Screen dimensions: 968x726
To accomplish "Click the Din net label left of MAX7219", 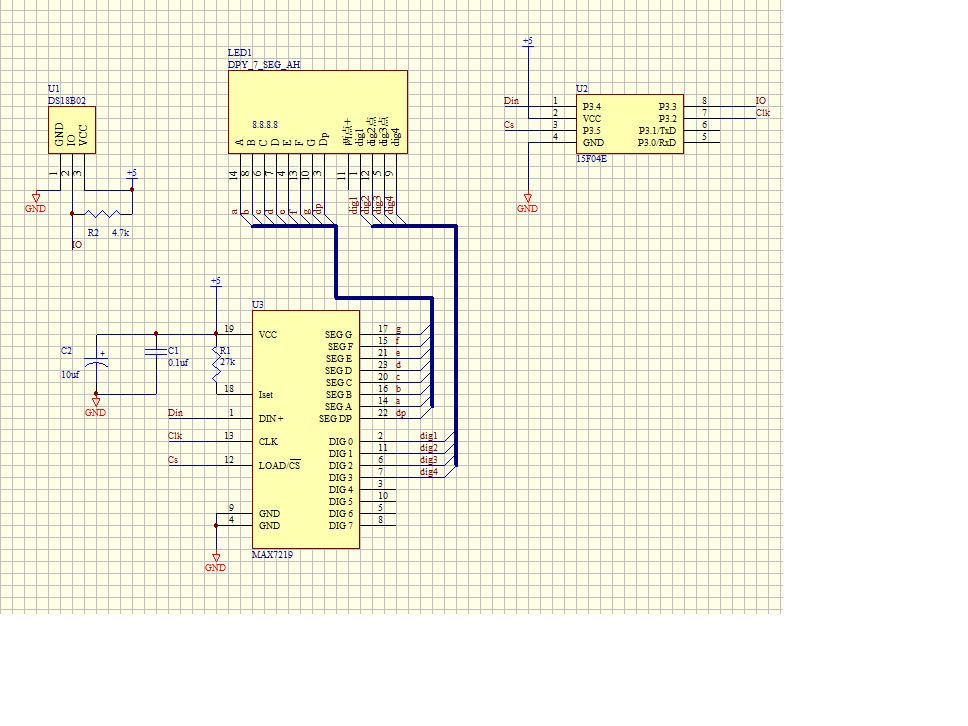I will point(176,413).
